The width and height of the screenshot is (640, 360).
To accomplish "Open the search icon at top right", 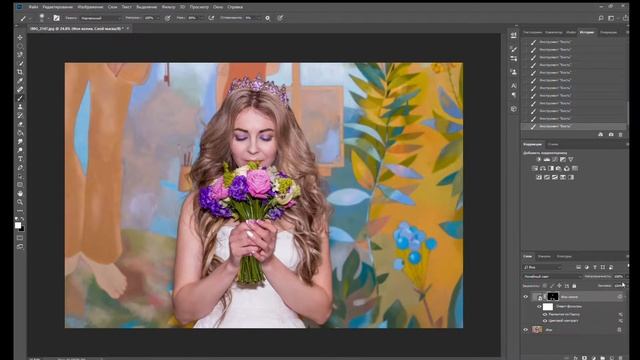I will [x=601, y=18].
